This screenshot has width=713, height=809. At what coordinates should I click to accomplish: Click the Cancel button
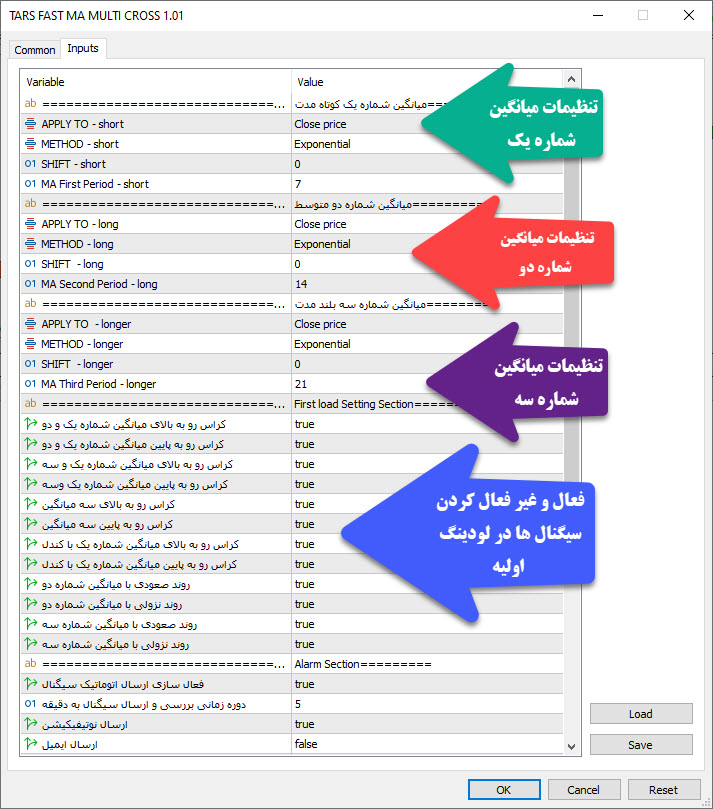point(583,790)
